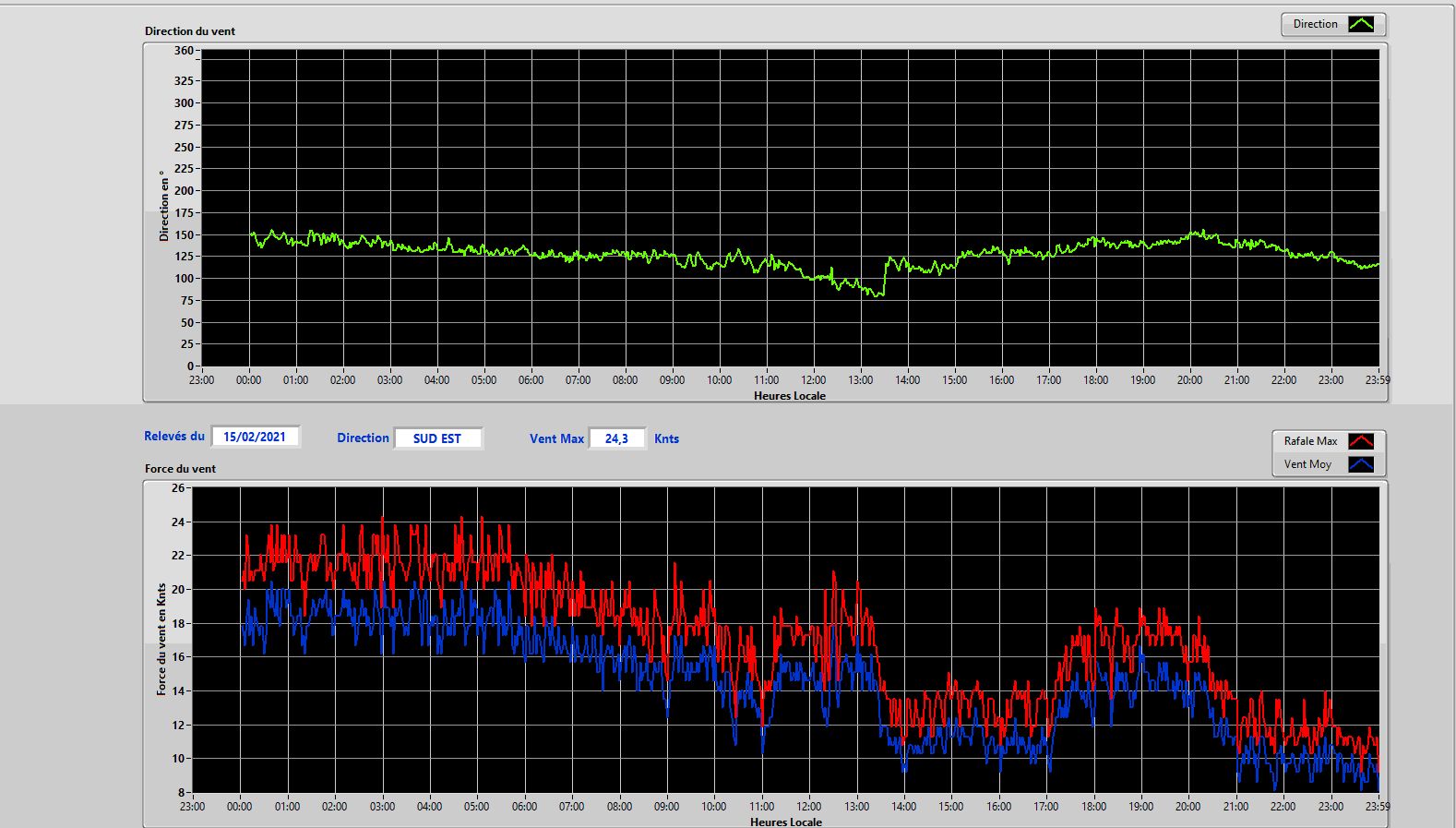Click the Direction en ° axis title

164,206
